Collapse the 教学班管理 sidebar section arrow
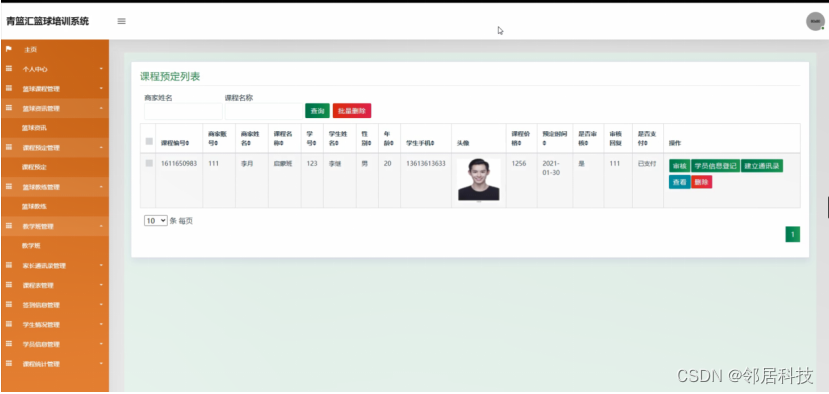Image resolution: width=829 pixels, height=394 pixels. [101, 226]
